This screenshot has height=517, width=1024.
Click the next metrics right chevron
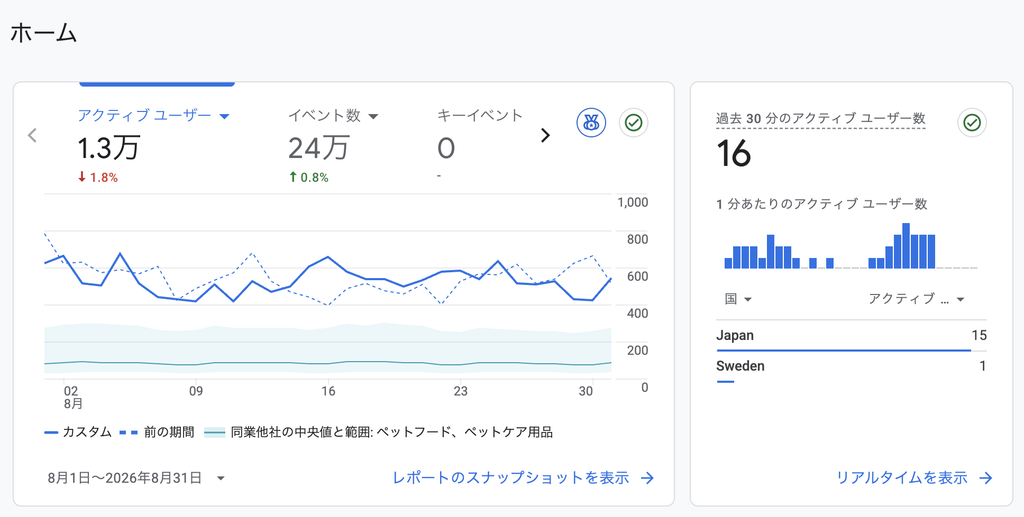click(545, 135)
